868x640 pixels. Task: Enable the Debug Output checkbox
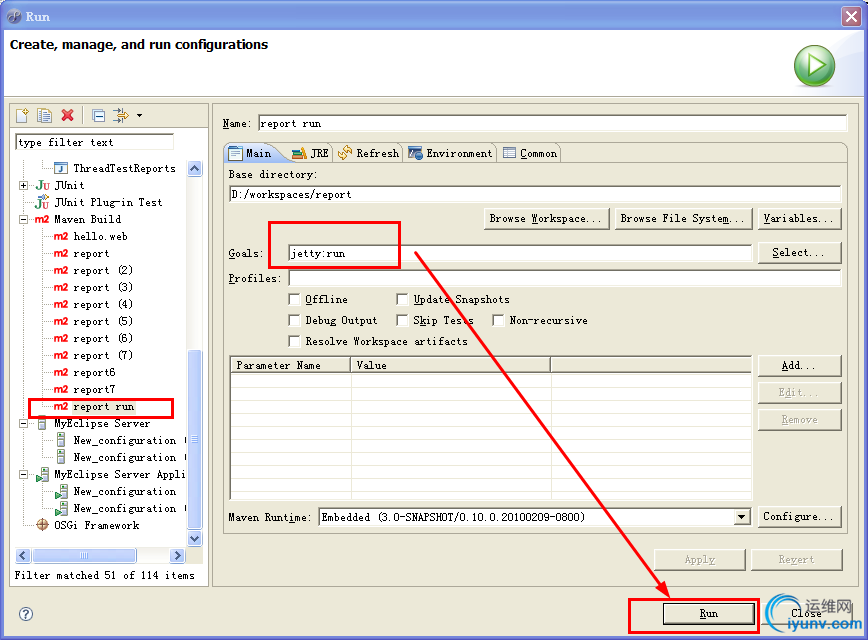294,321
